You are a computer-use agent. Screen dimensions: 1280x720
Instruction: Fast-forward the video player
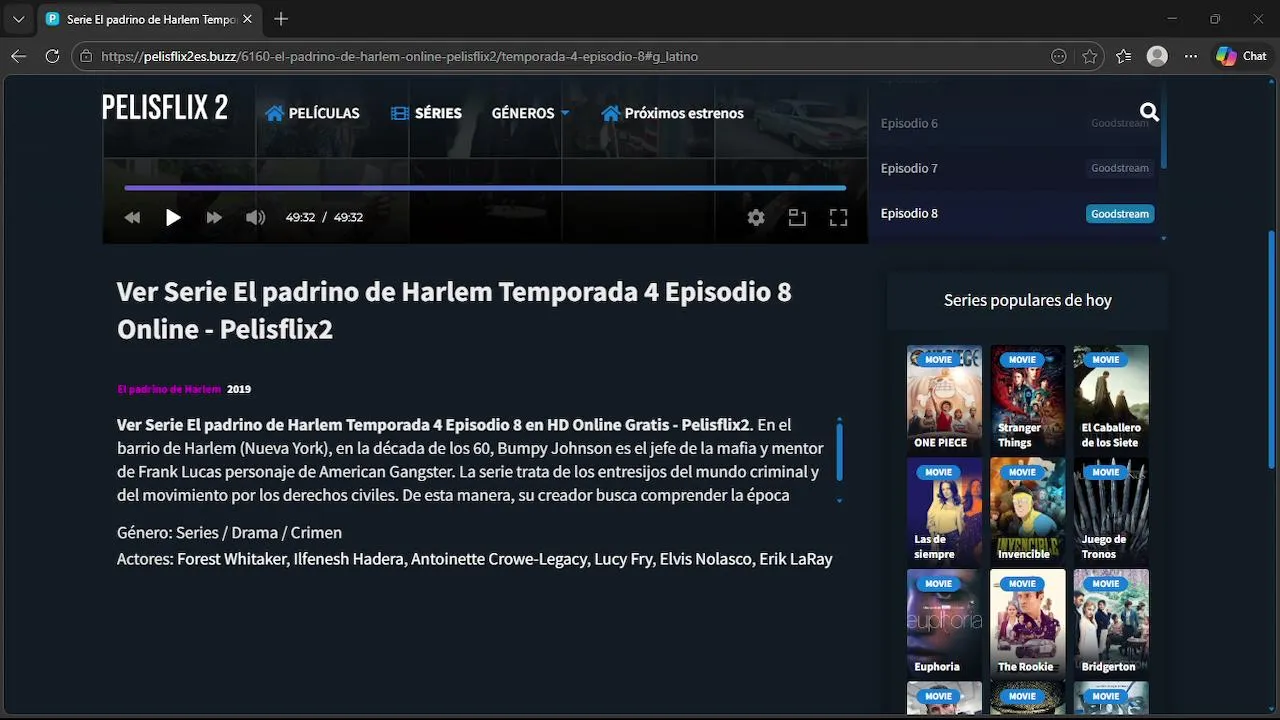[214, 217]
